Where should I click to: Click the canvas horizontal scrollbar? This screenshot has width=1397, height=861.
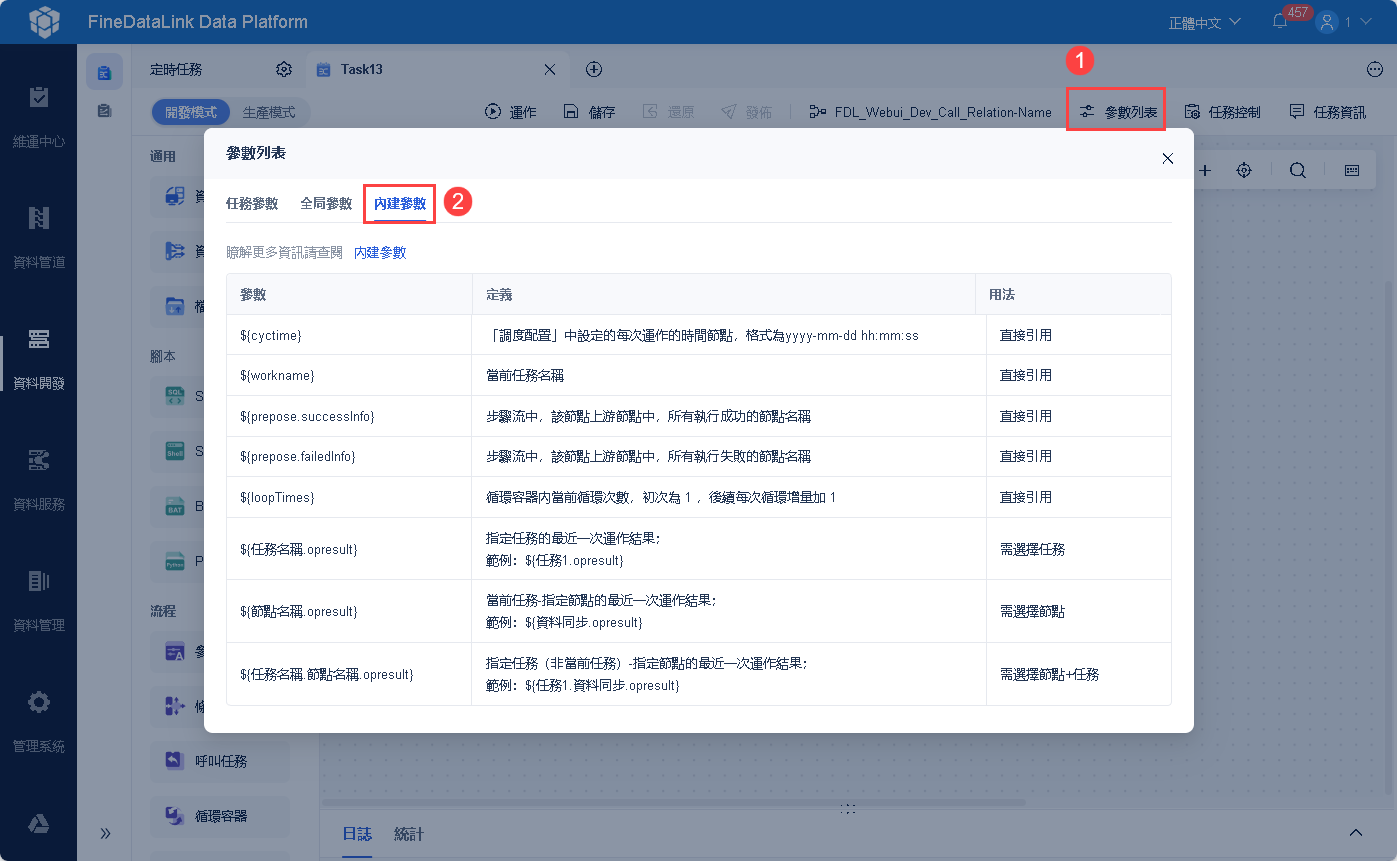click(676, 802)
